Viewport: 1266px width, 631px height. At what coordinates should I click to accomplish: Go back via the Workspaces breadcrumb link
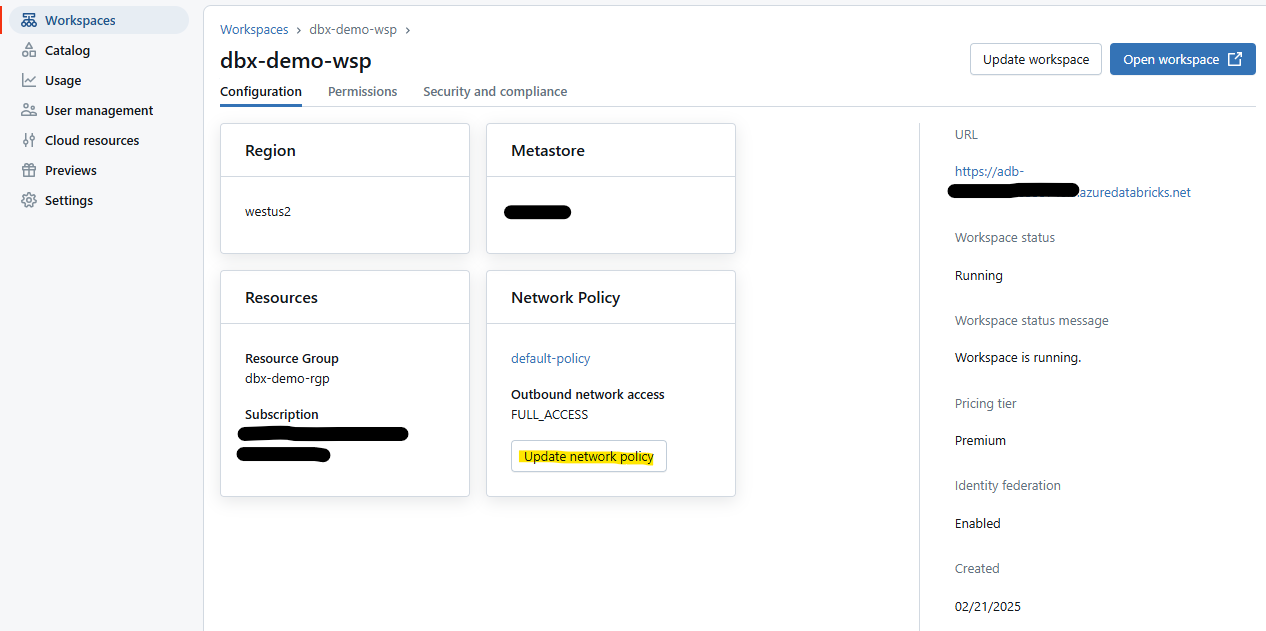coord(254,29)
